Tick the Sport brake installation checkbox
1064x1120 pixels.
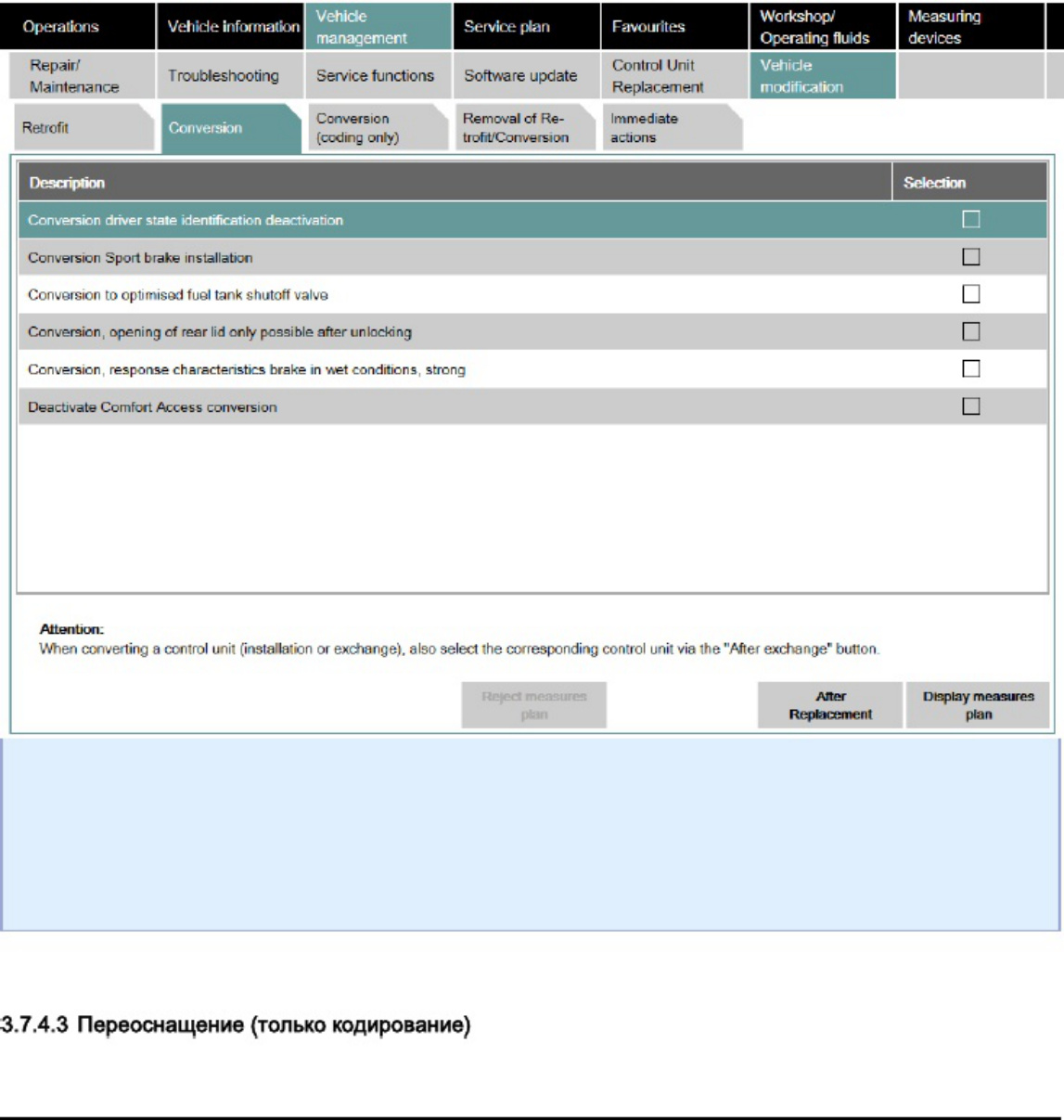coord(971,257)
